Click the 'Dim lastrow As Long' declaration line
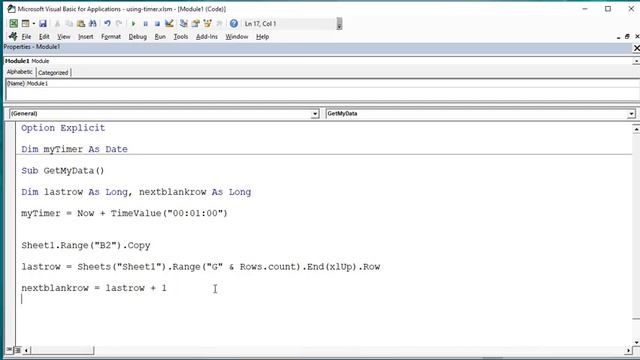The width and height of the screenshot is (640, 360). [136, 192]
